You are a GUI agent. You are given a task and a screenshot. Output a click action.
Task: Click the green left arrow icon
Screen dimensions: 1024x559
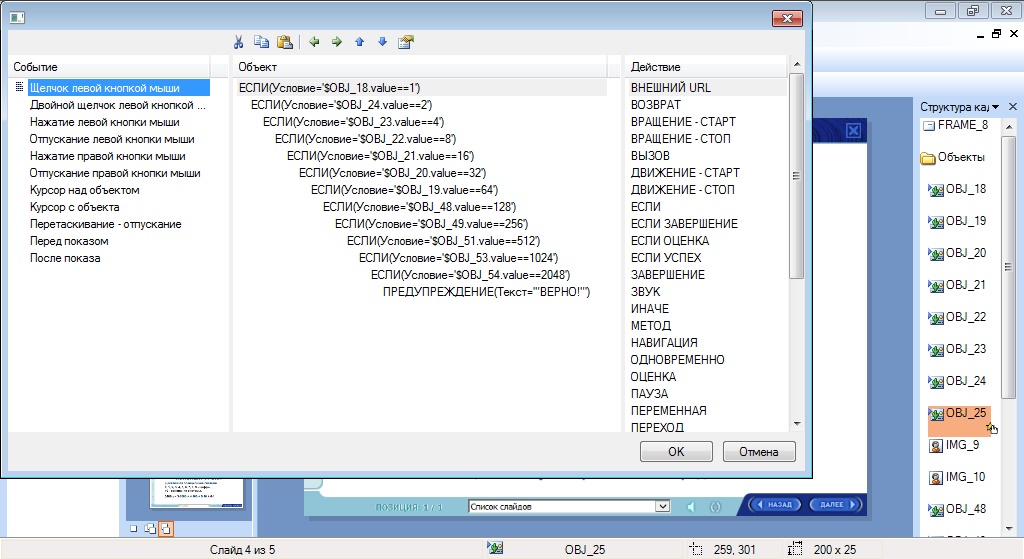click(x=314, y=42)
